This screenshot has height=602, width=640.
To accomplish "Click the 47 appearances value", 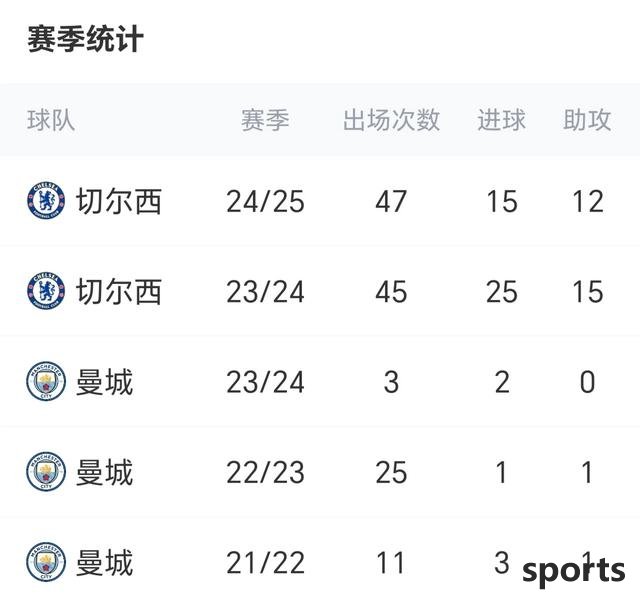I will click(391, 202).
